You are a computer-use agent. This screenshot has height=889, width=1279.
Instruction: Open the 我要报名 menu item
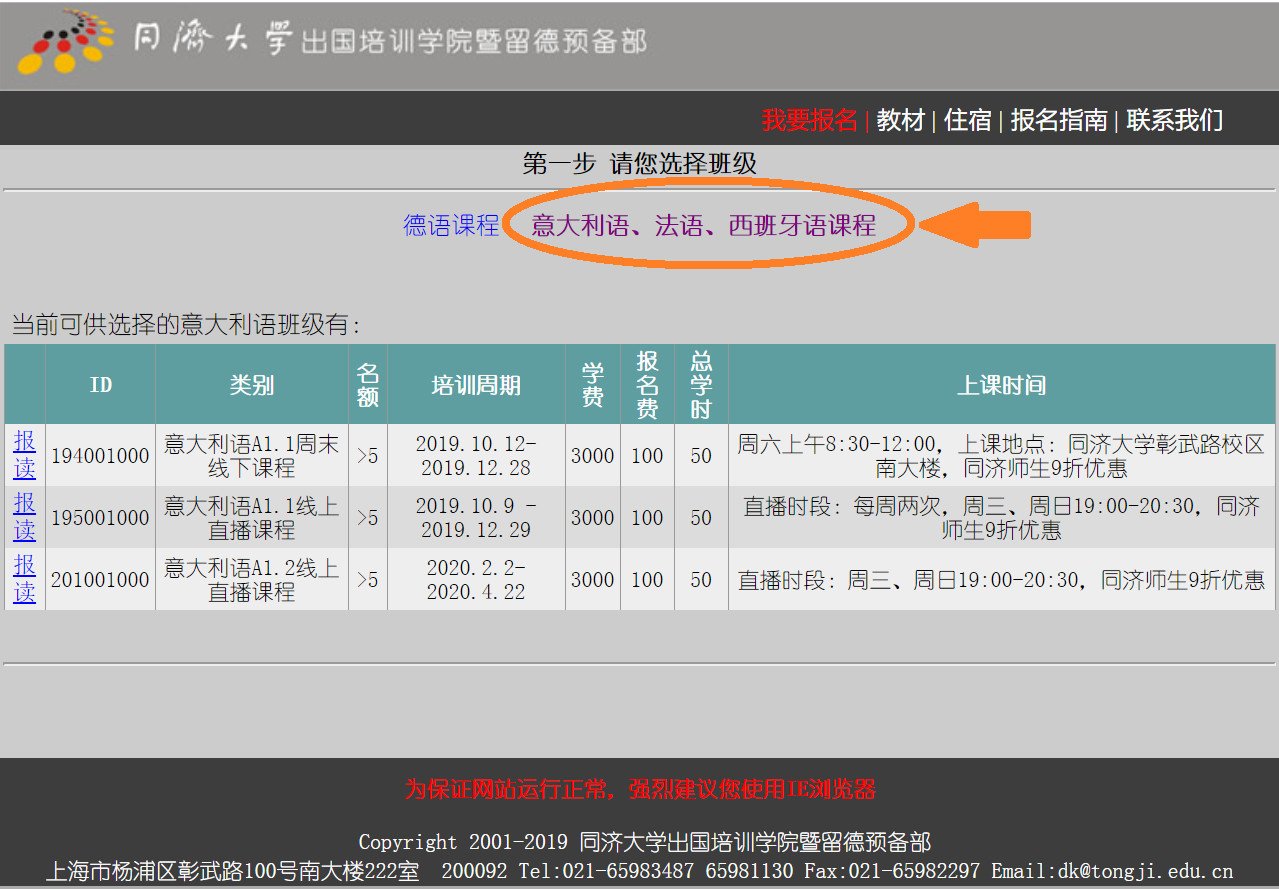coord(809,120)
